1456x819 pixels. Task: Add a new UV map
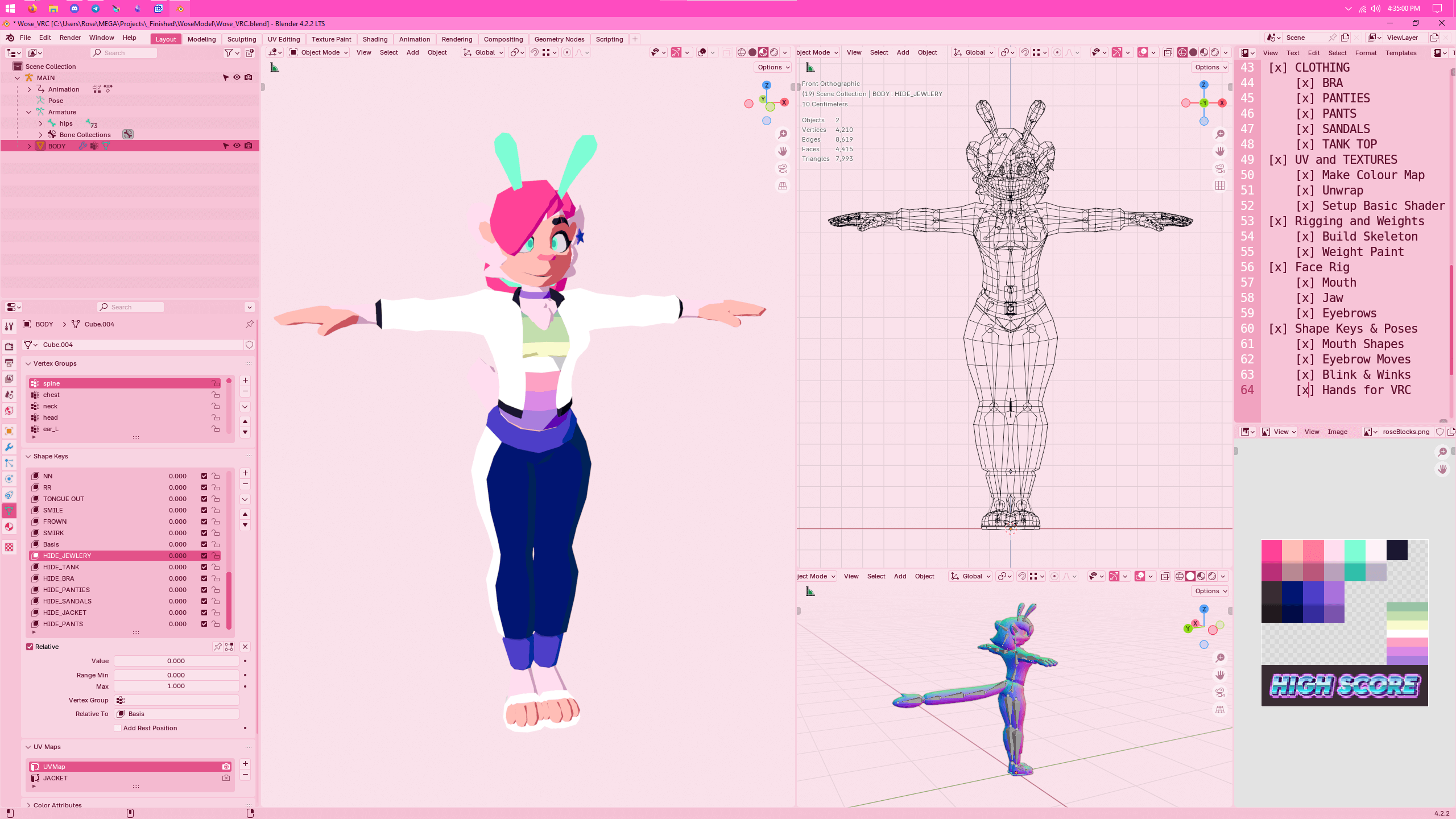point(245,764)
